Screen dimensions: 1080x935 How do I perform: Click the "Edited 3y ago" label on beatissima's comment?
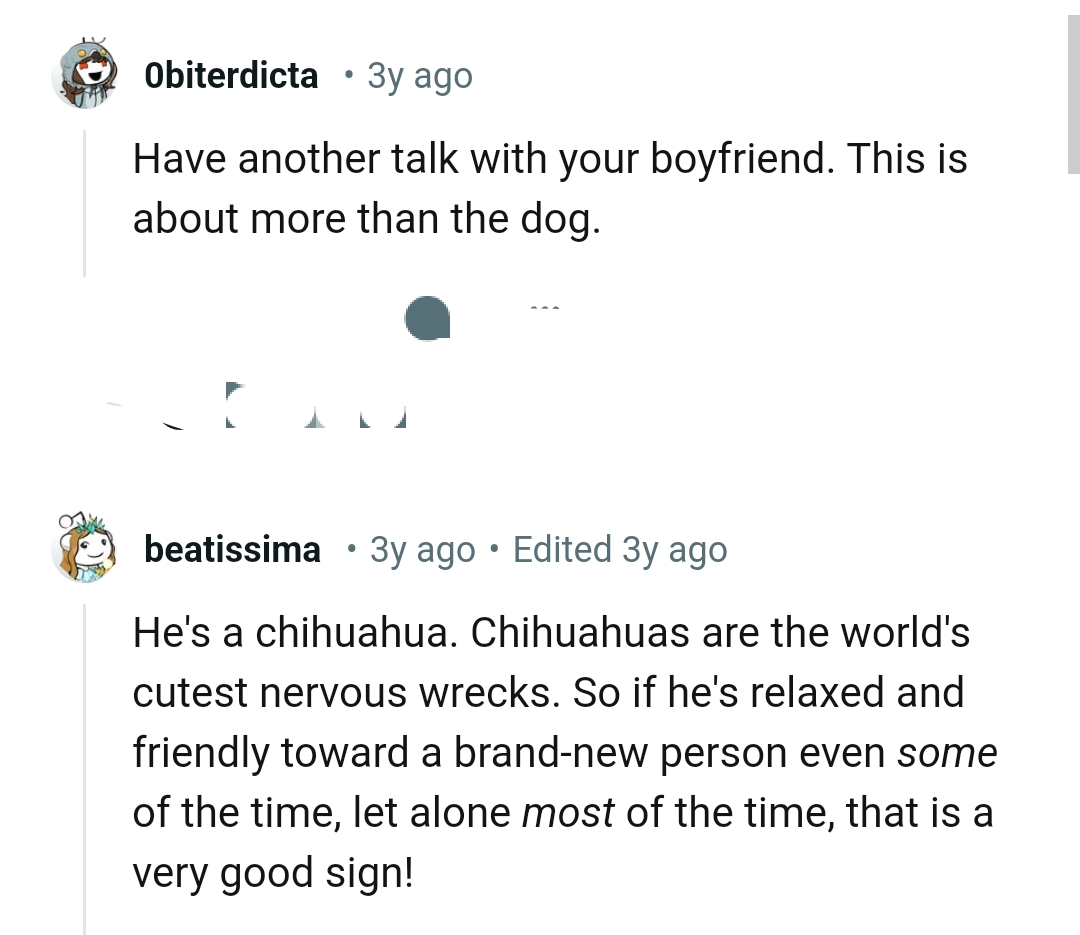click(x=620, y=549)
